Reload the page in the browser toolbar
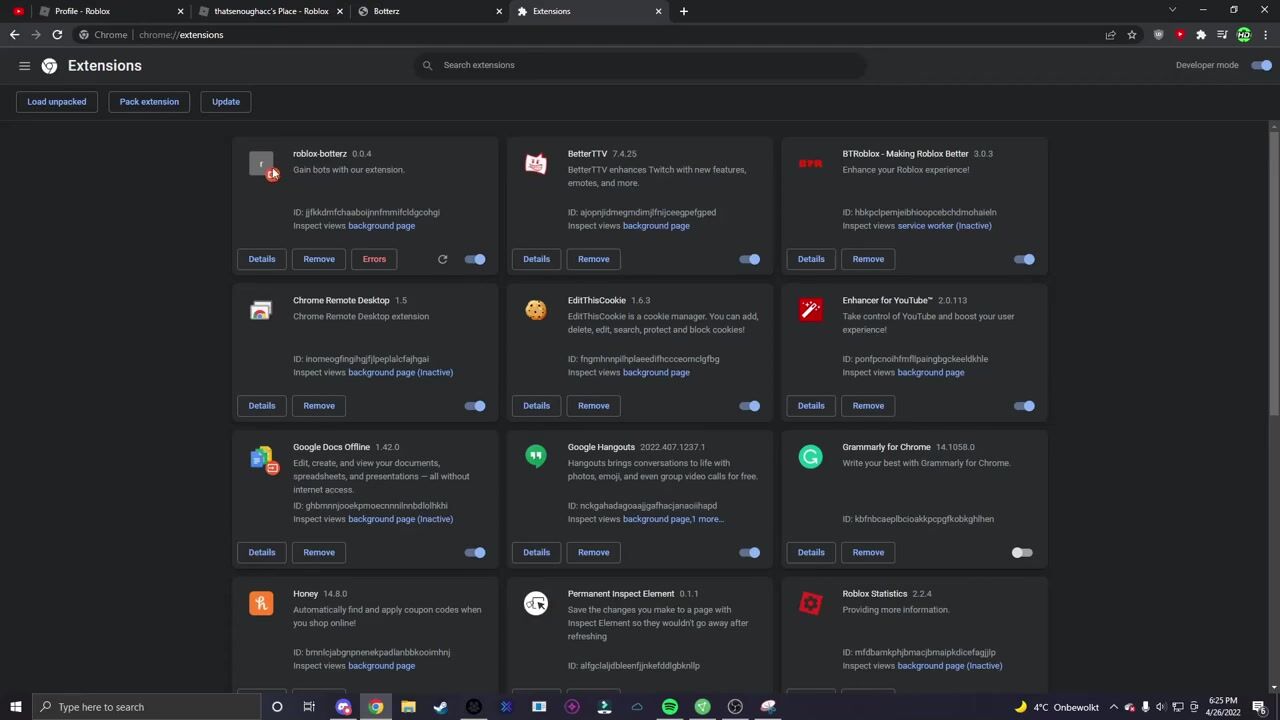1280x720 pixels. (x=57, y=35)
